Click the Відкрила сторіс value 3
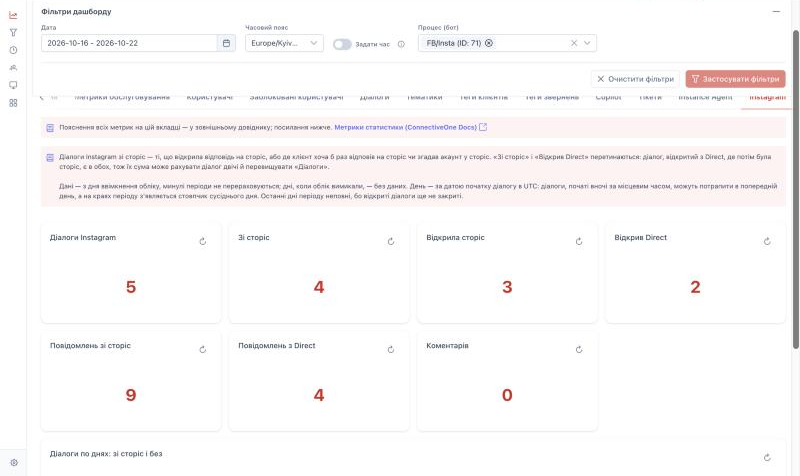The image size is (800, 476). pyautogui.click(x=507, y=287)
